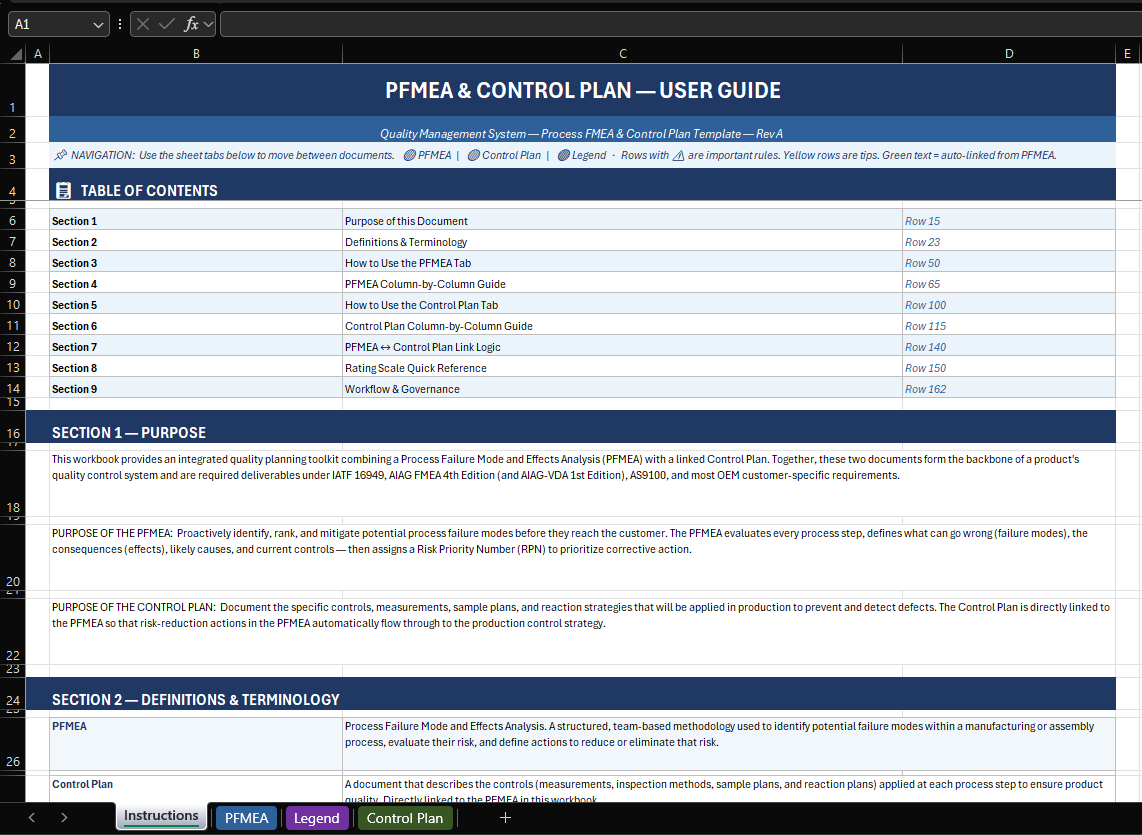Confirm entry using the checkmark icon
Screen dimensions: 1142x835
pos(167,23)
